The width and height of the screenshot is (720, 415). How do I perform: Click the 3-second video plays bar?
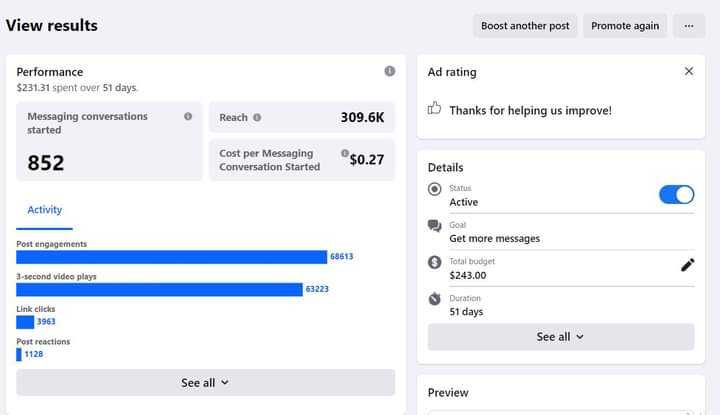(x=159, y=289)
